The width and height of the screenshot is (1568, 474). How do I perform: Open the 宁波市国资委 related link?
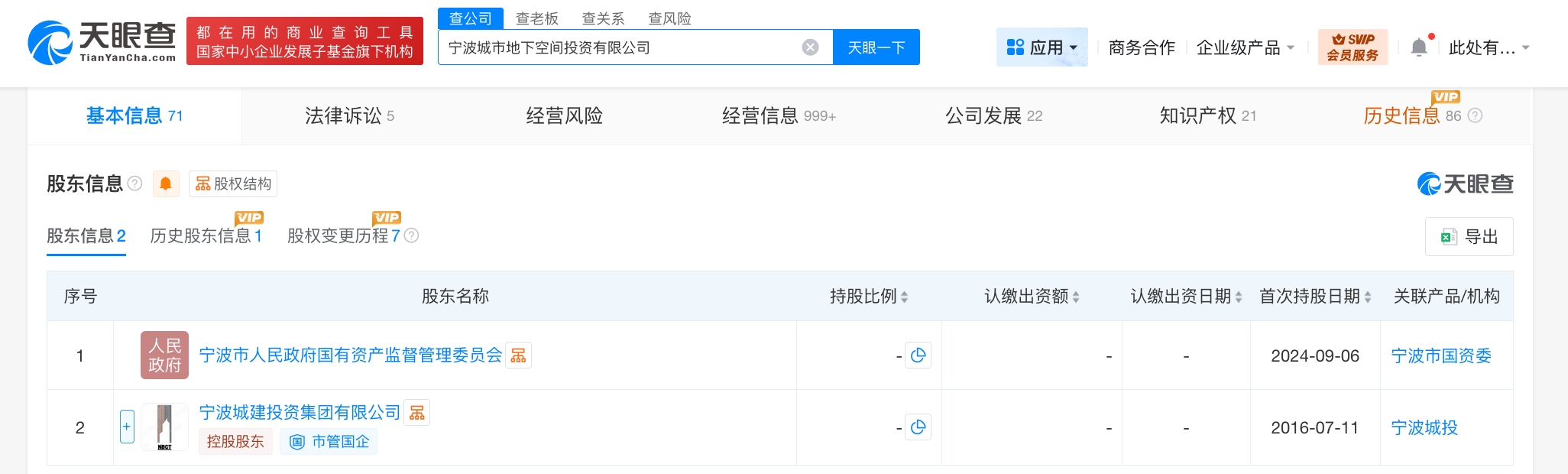pyautogui.click(x=1440, y=355)
